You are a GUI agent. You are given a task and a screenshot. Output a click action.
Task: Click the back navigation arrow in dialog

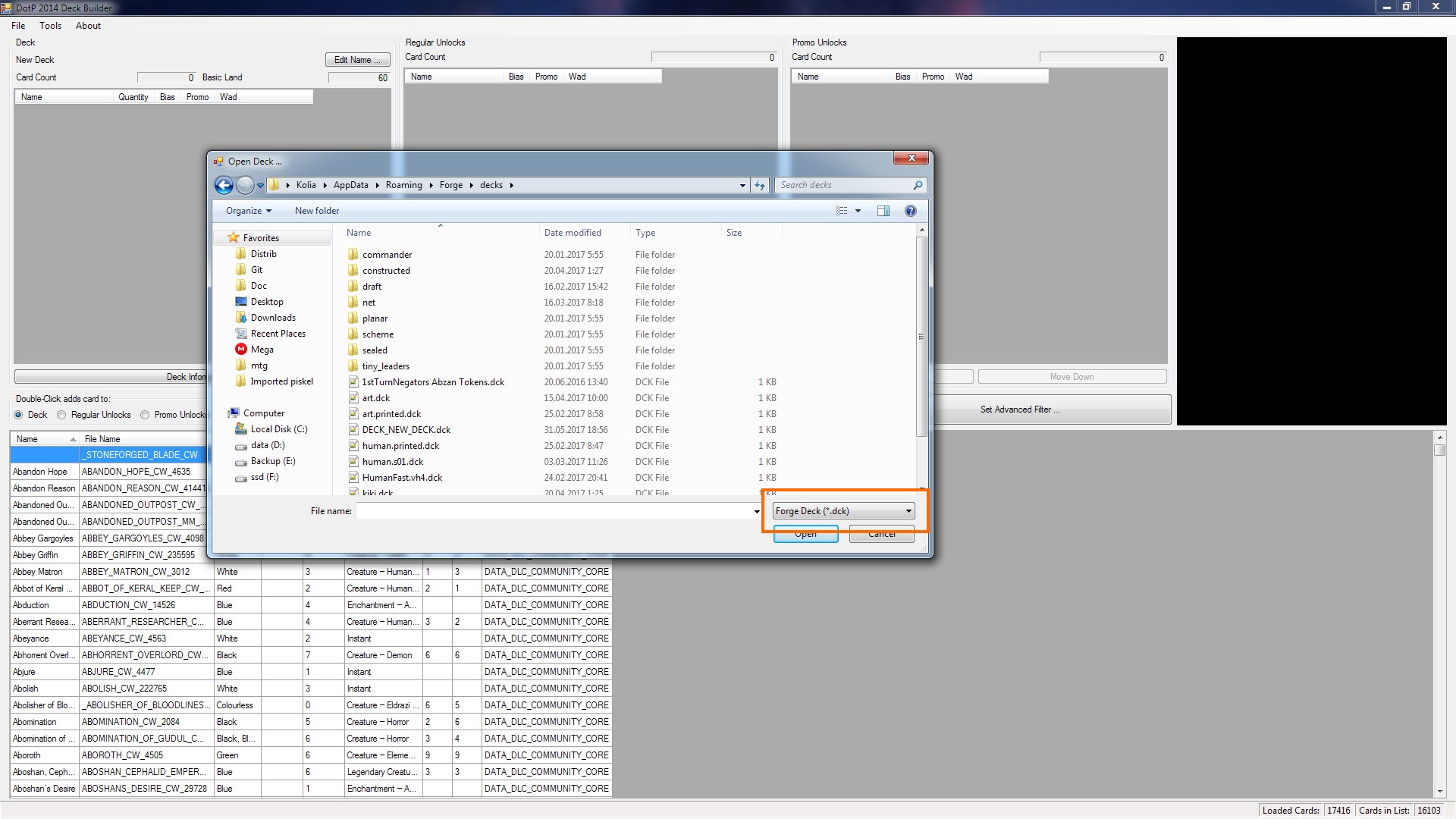224,185
